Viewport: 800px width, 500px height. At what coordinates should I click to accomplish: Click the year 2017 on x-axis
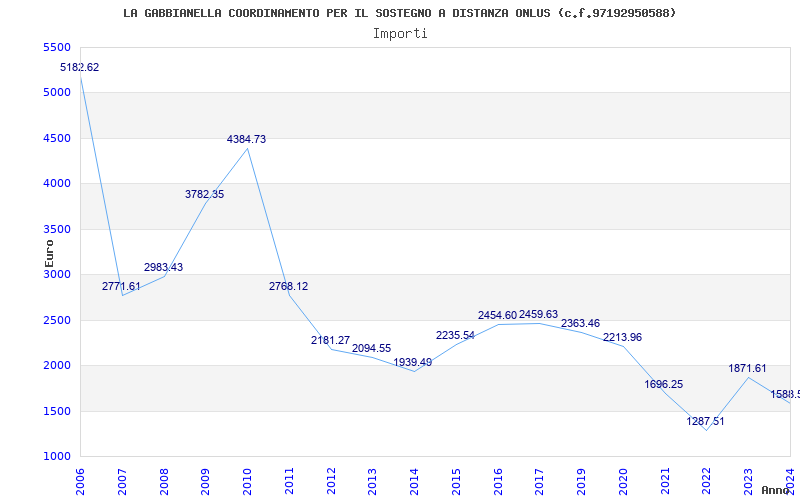pyautogui.click(x=540, y=482)
